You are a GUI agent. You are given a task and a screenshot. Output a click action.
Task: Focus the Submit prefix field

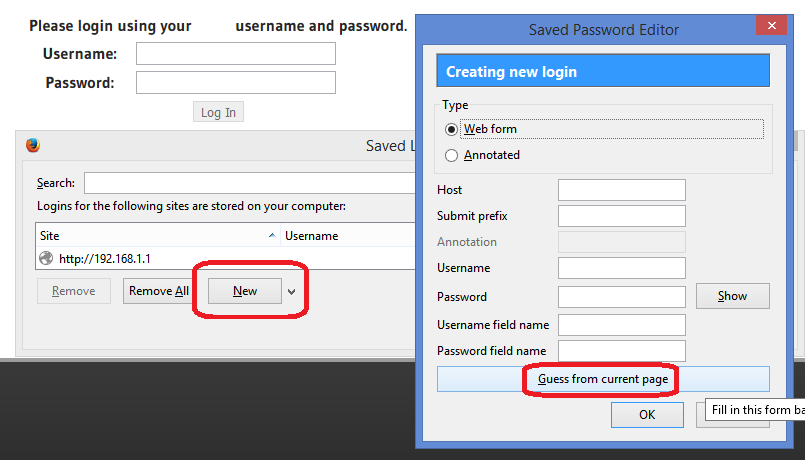(x=622, y=216)
